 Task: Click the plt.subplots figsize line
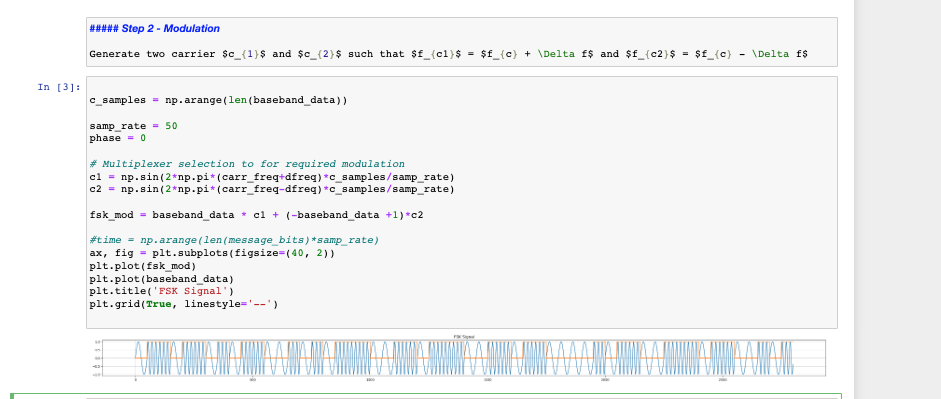coord(212,253)
